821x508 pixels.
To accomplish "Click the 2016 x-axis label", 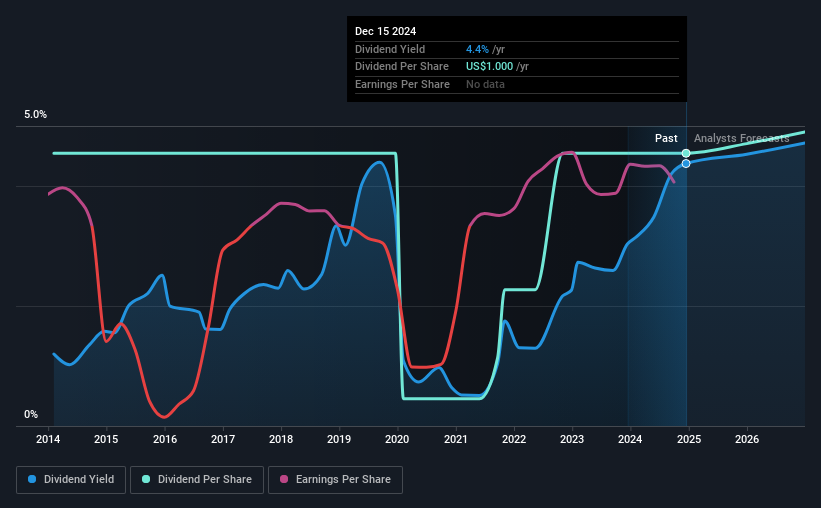I will coord(164,439).
